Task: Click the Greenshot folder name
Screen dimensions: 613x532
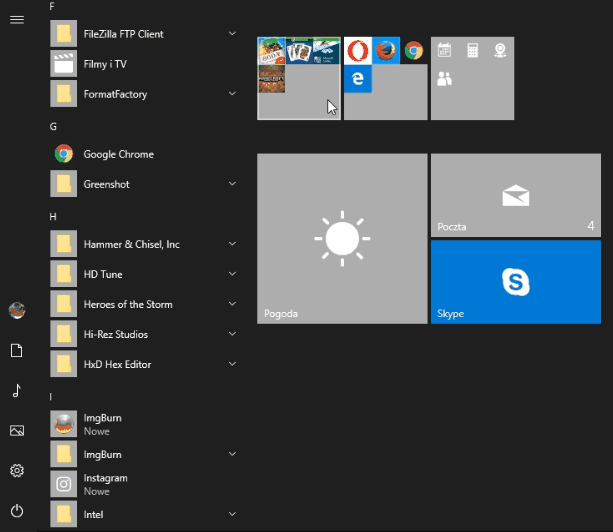Action: click(x=106, y=184)
